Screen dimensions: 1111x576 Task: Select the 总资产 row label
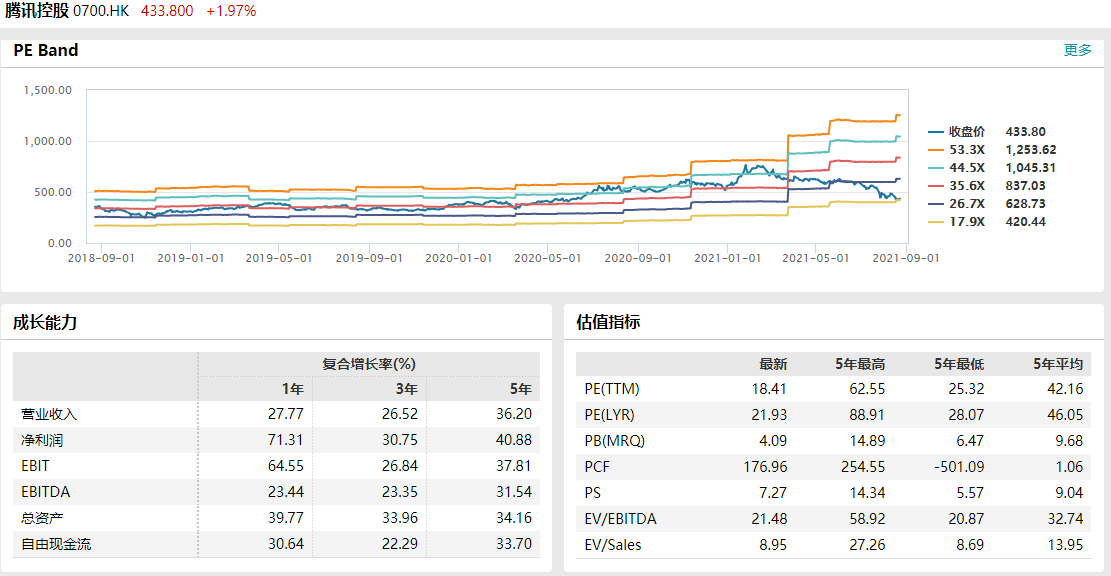point(42,519)
